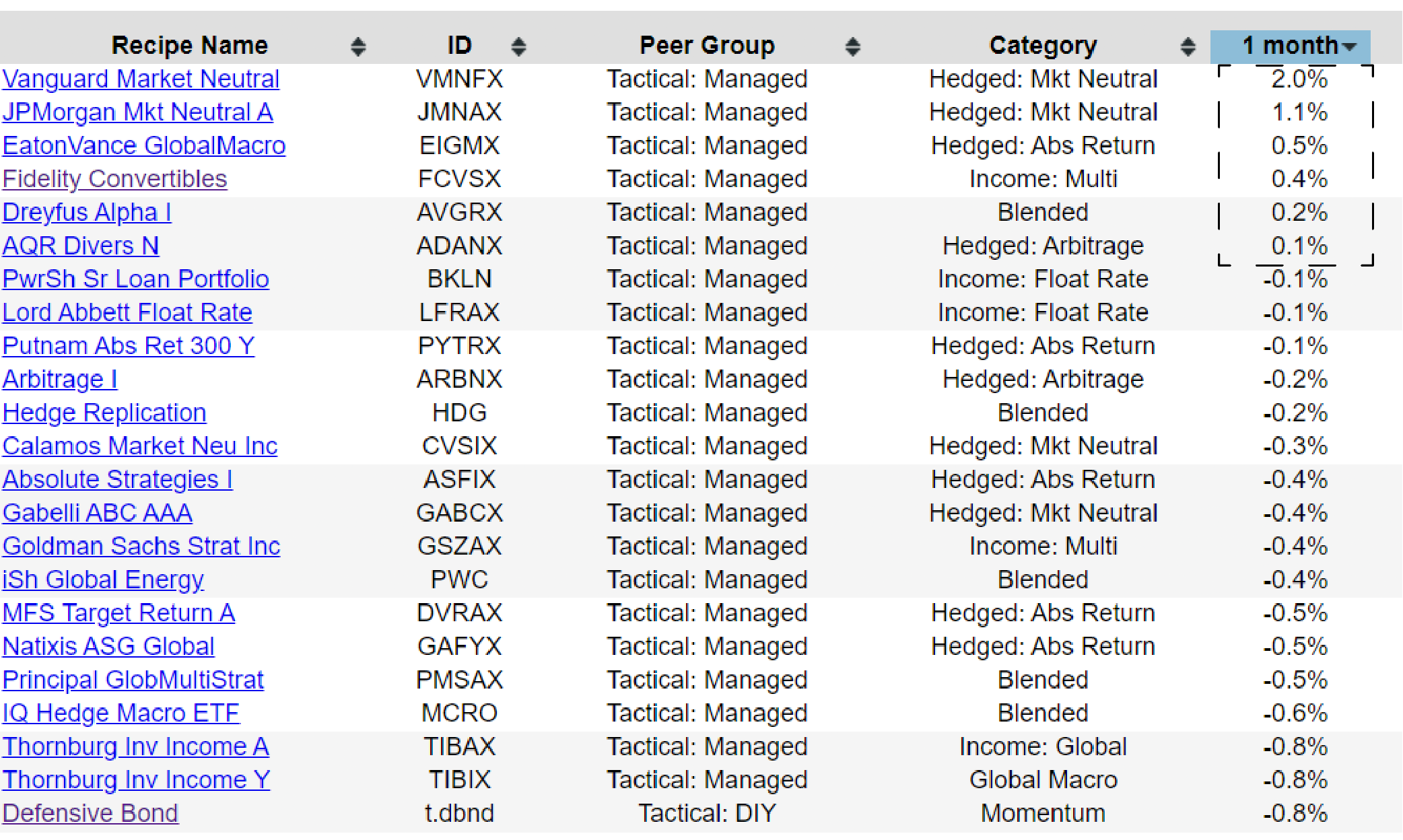Image resolution: width=1403 pixels, height=840 pixels.
Task: Click the iSh Global Energy link
Action: (103, 580)
